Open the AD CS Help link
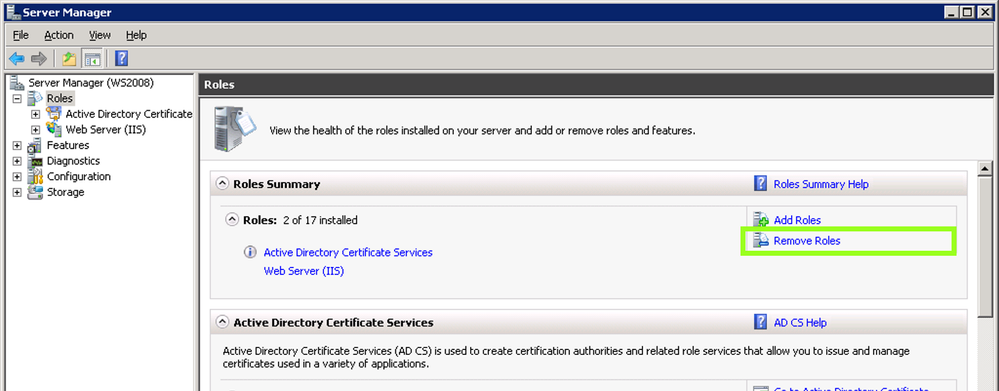The height and width of the screenshot is (391, 999). coord(800,323)
